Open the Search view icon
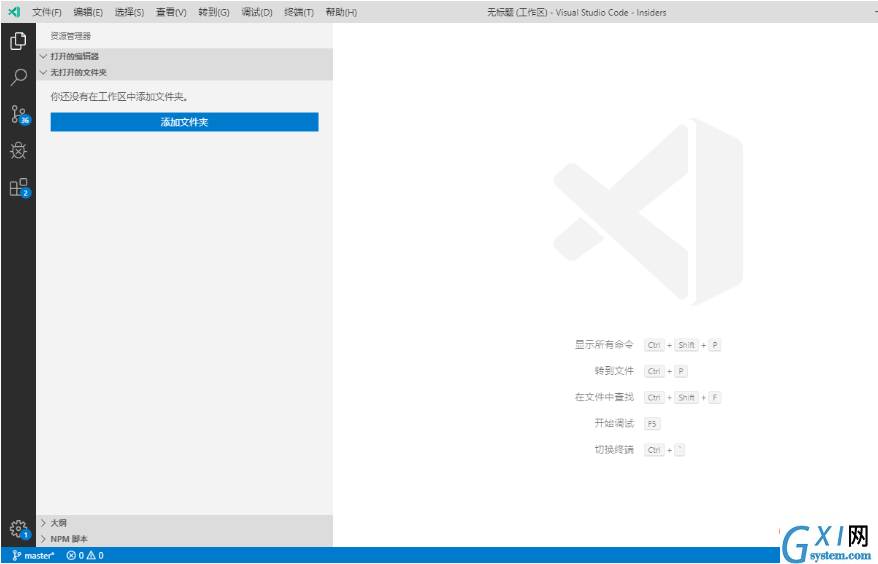878x564 pixels. [18, 77]
